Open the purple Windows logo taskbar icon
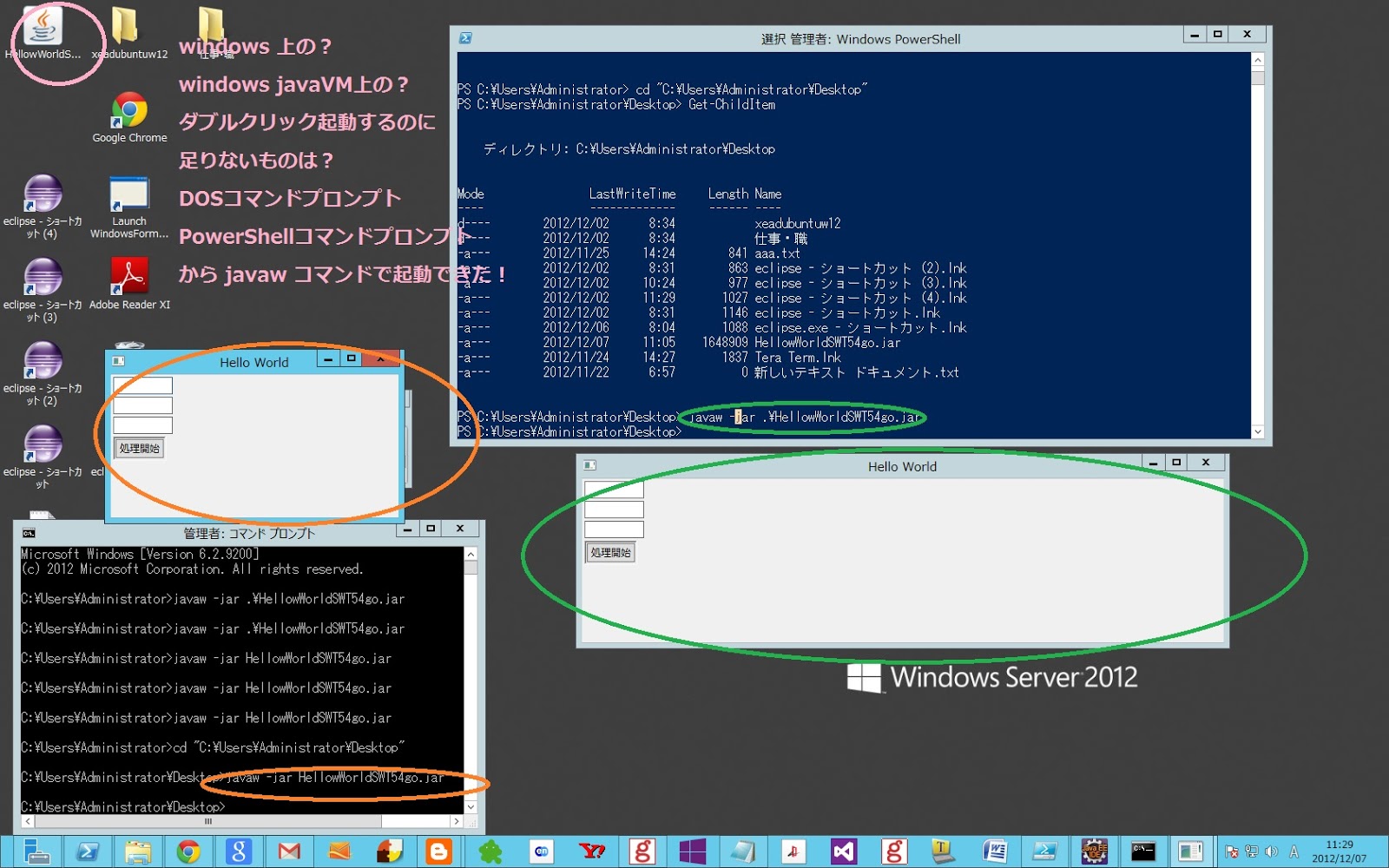 [692, 852]
